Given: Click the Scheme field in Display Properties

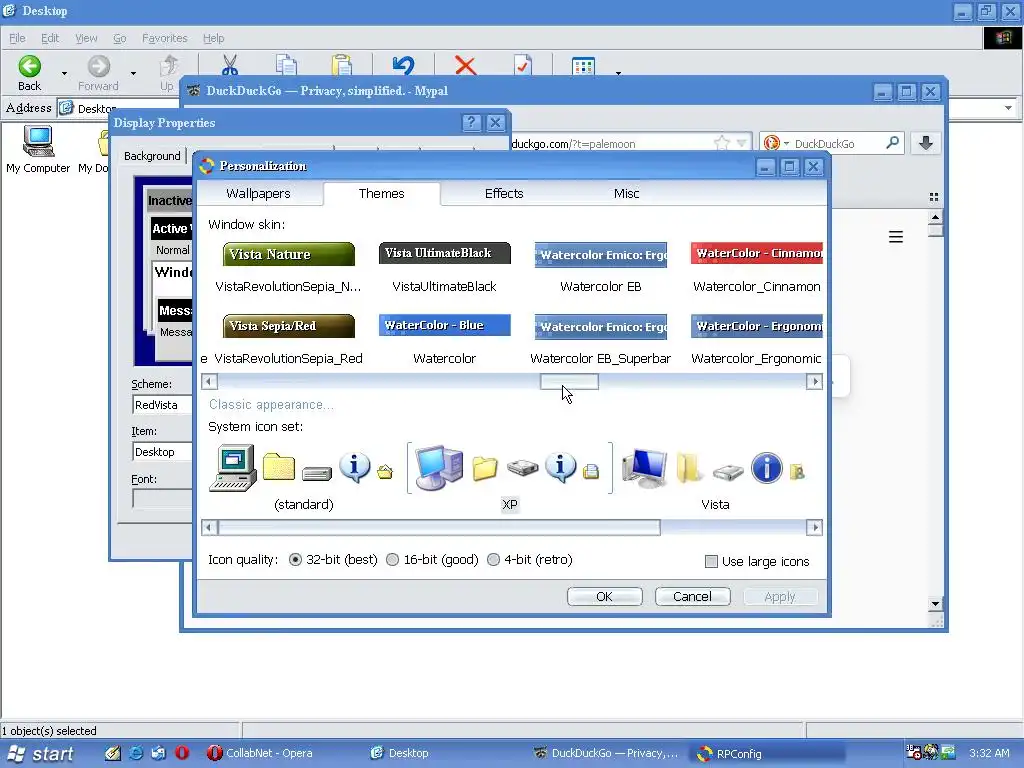Looking at the screenshot, I should (x=163, y=405).
